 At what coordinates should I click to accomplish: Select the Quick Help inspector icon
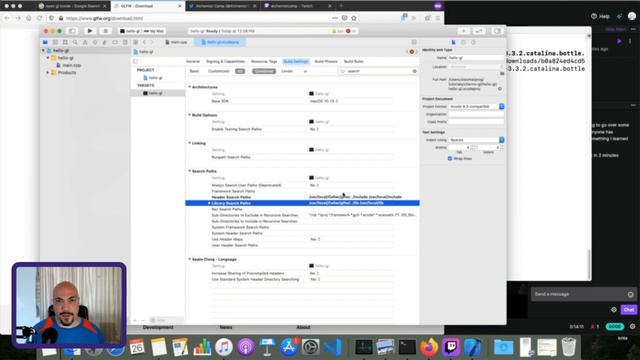(473, 42)
